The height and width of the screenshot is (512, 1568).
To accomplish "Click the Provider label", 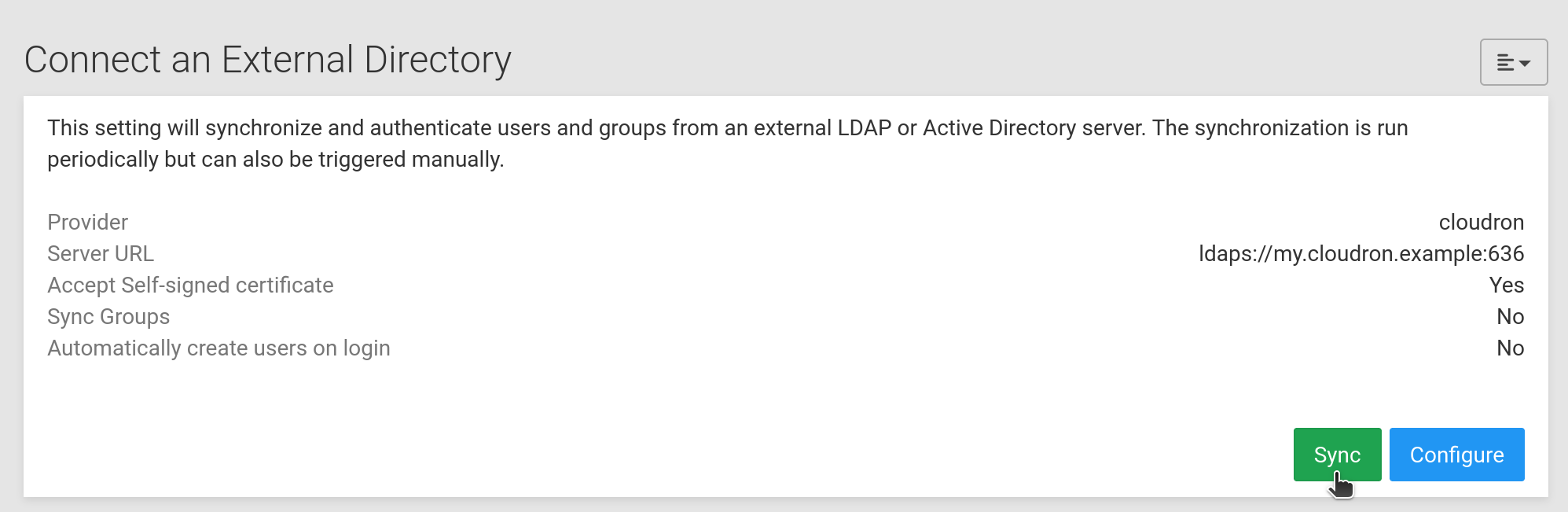I will (x=87, y=223).
